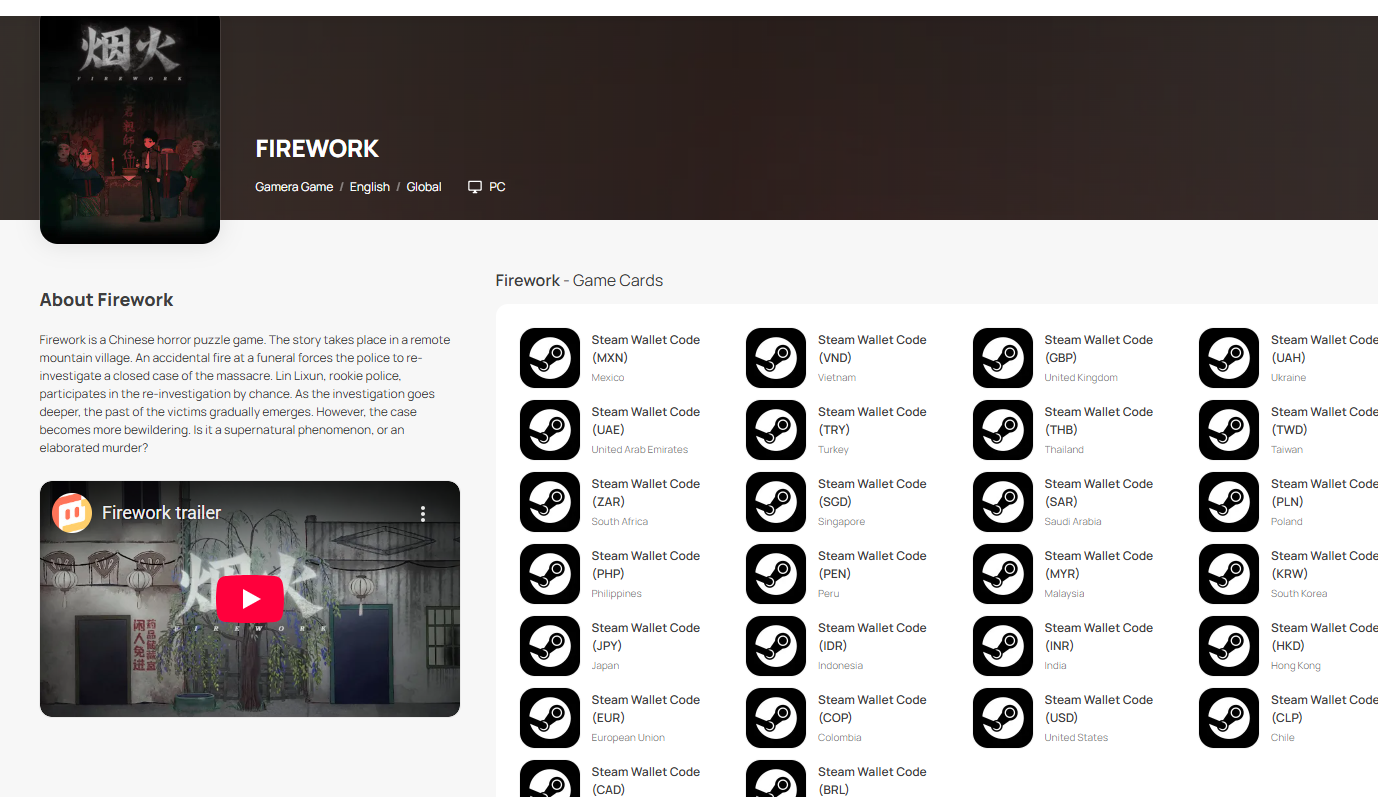The height and width of the screenshot is (797, 1378).
Task: Click the Steam icon for Vietnam VND card
Action: click(776, 358)
